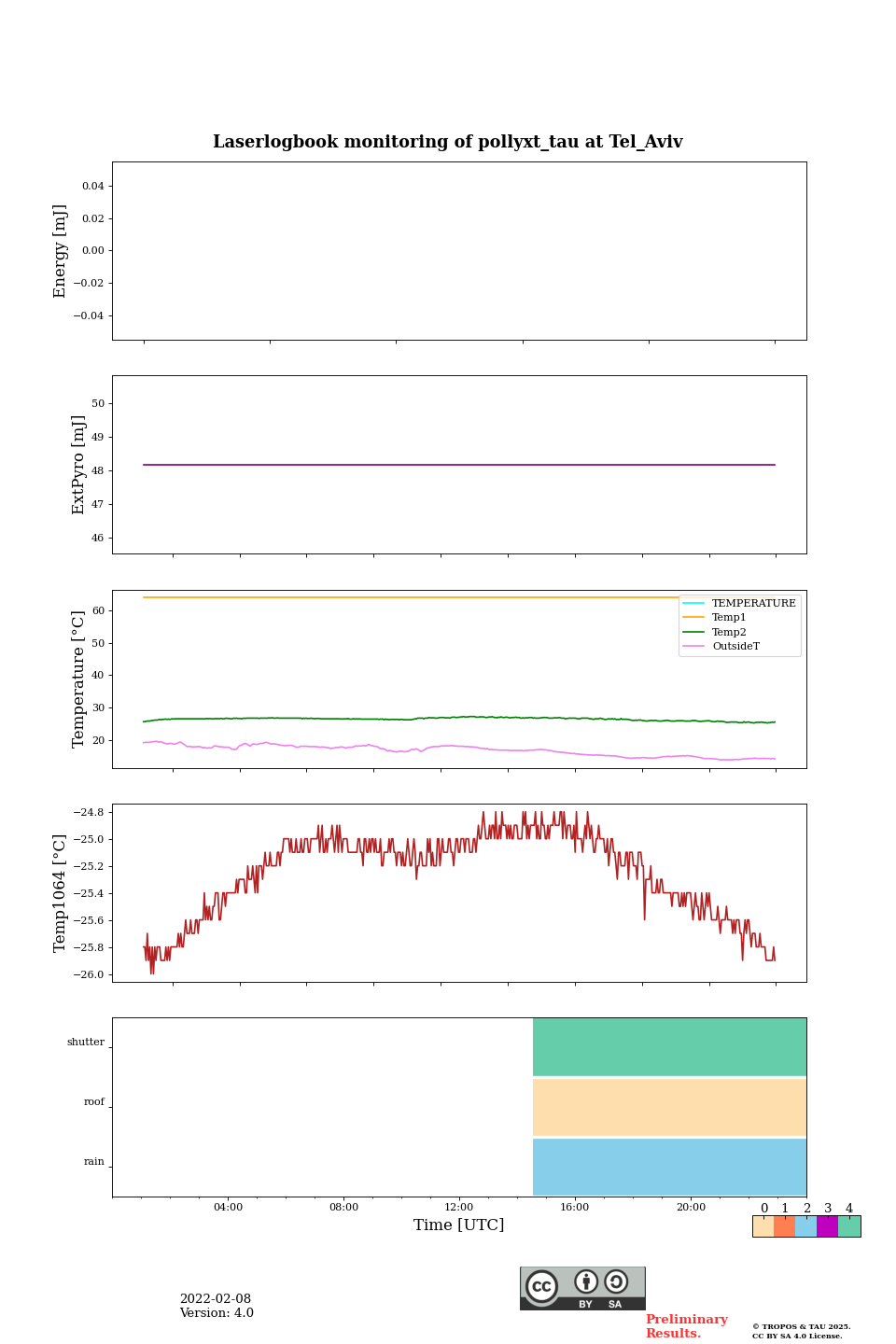Click the Energy [mJ] axis label
This screenshot has width=896, height=1344.
[60, 251]
